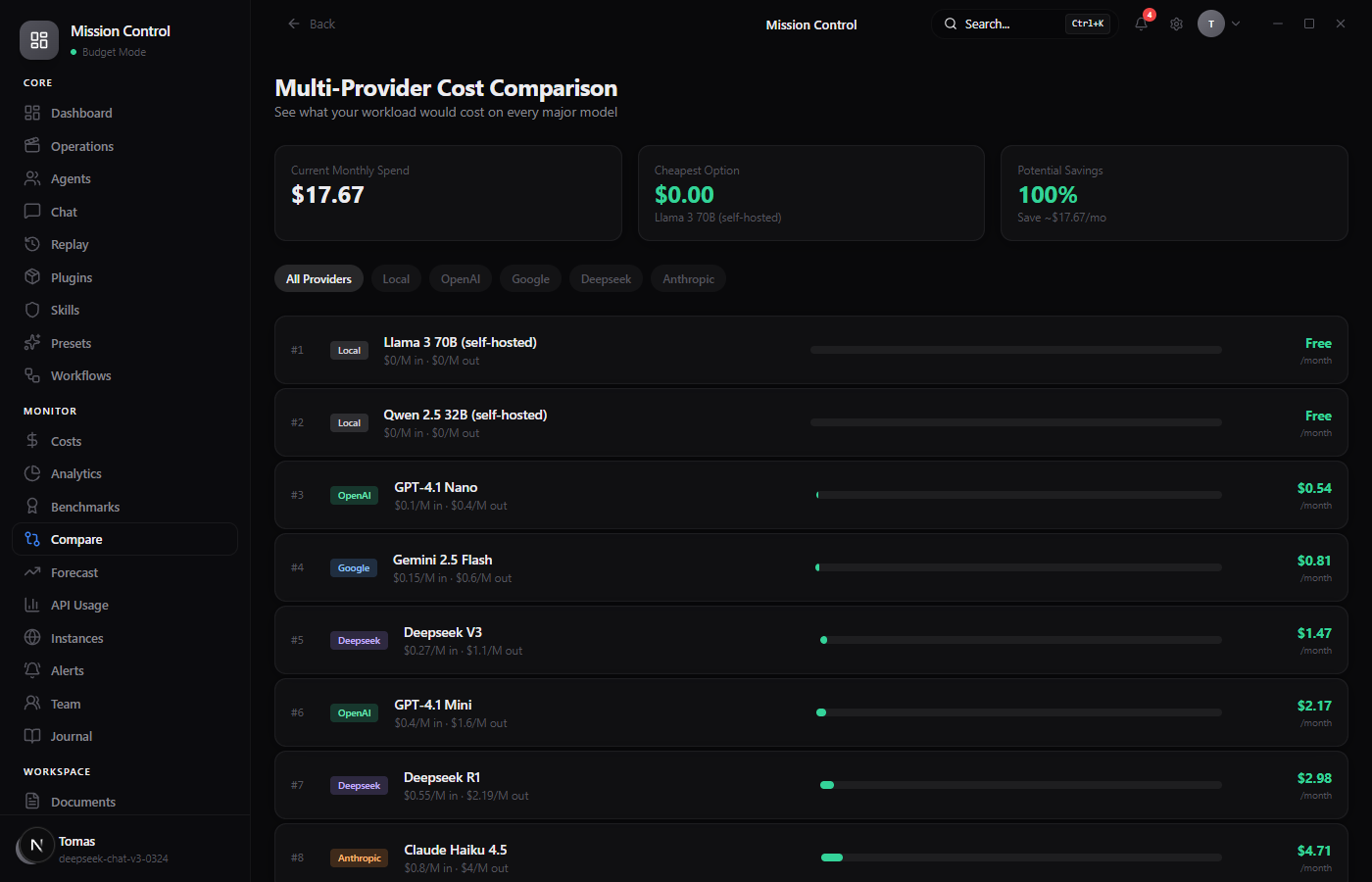
Task: Click the 'Save ~$17.67/mo' text
Action: (x=1061, y=218)
